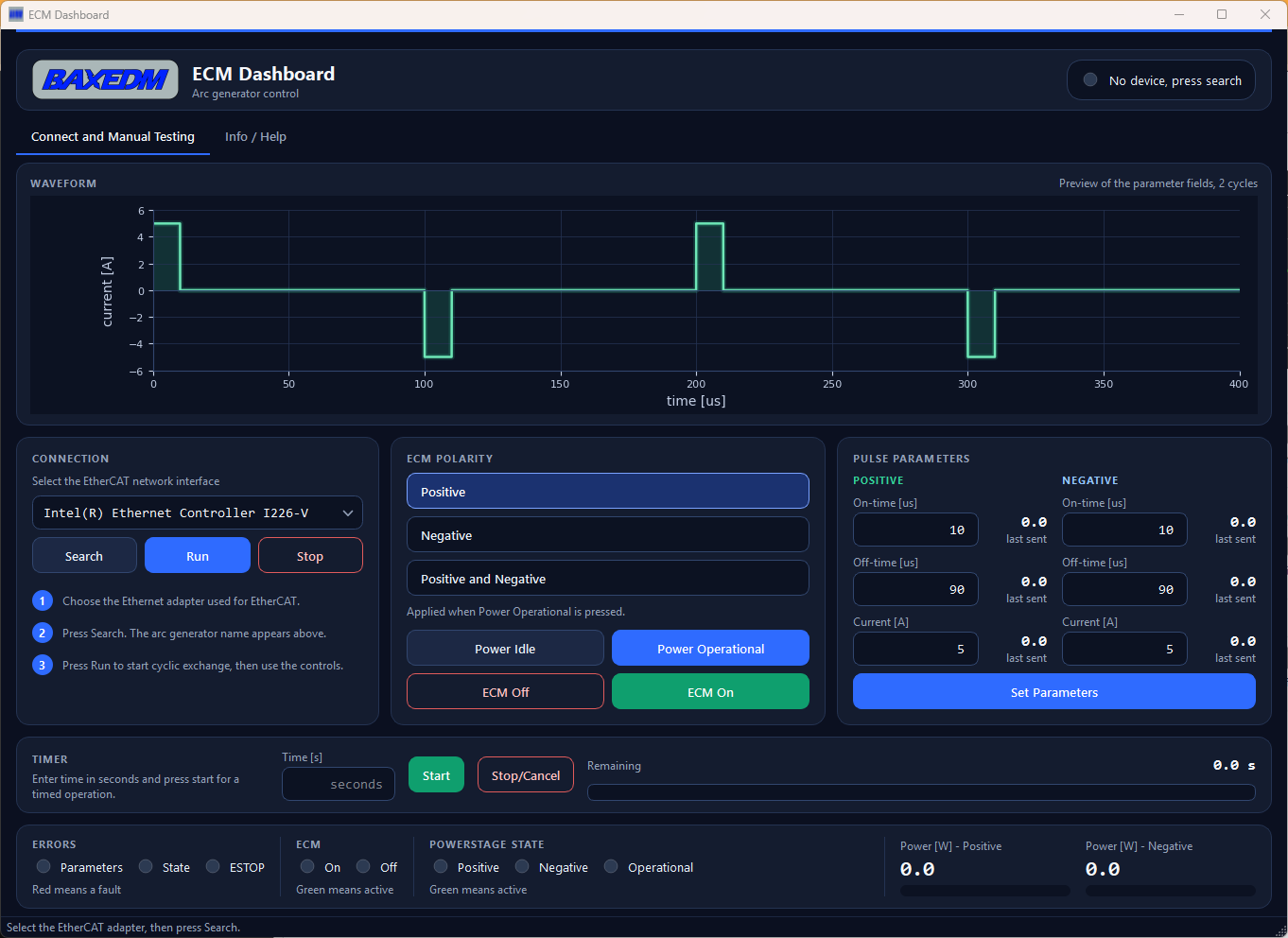Screen dimensions: 1288x938
Task: Click the Powerstage Operational indicator light
Action: point(611,867)
